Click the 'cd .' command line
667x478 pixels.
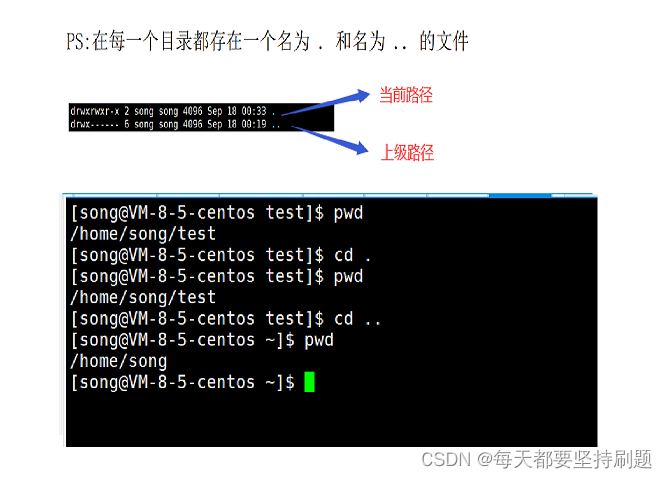(220, 255)
